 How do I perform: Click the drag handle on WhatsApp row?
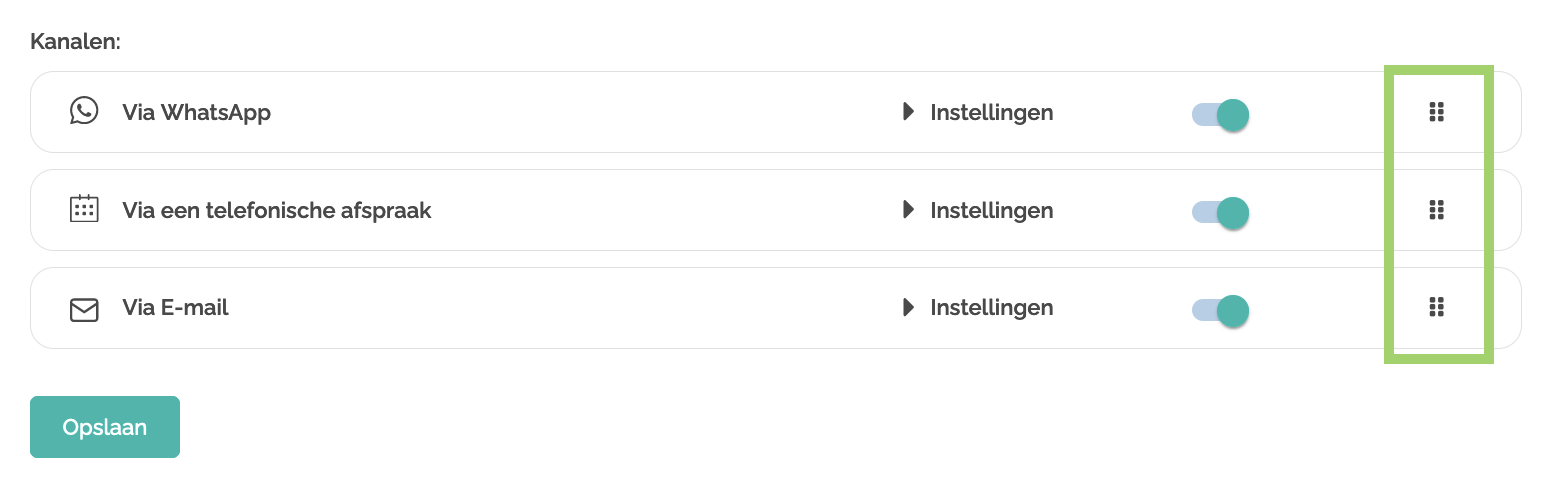1436,112
